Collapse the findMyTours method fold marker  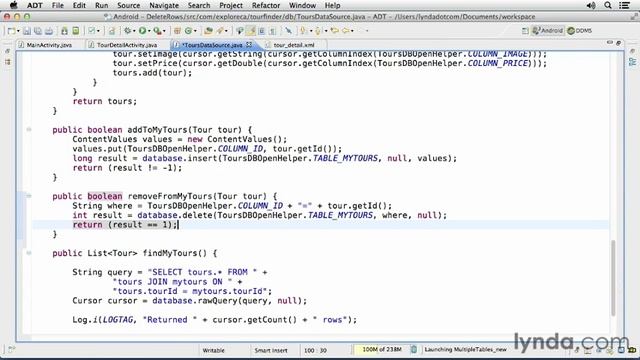coord(29,253)
